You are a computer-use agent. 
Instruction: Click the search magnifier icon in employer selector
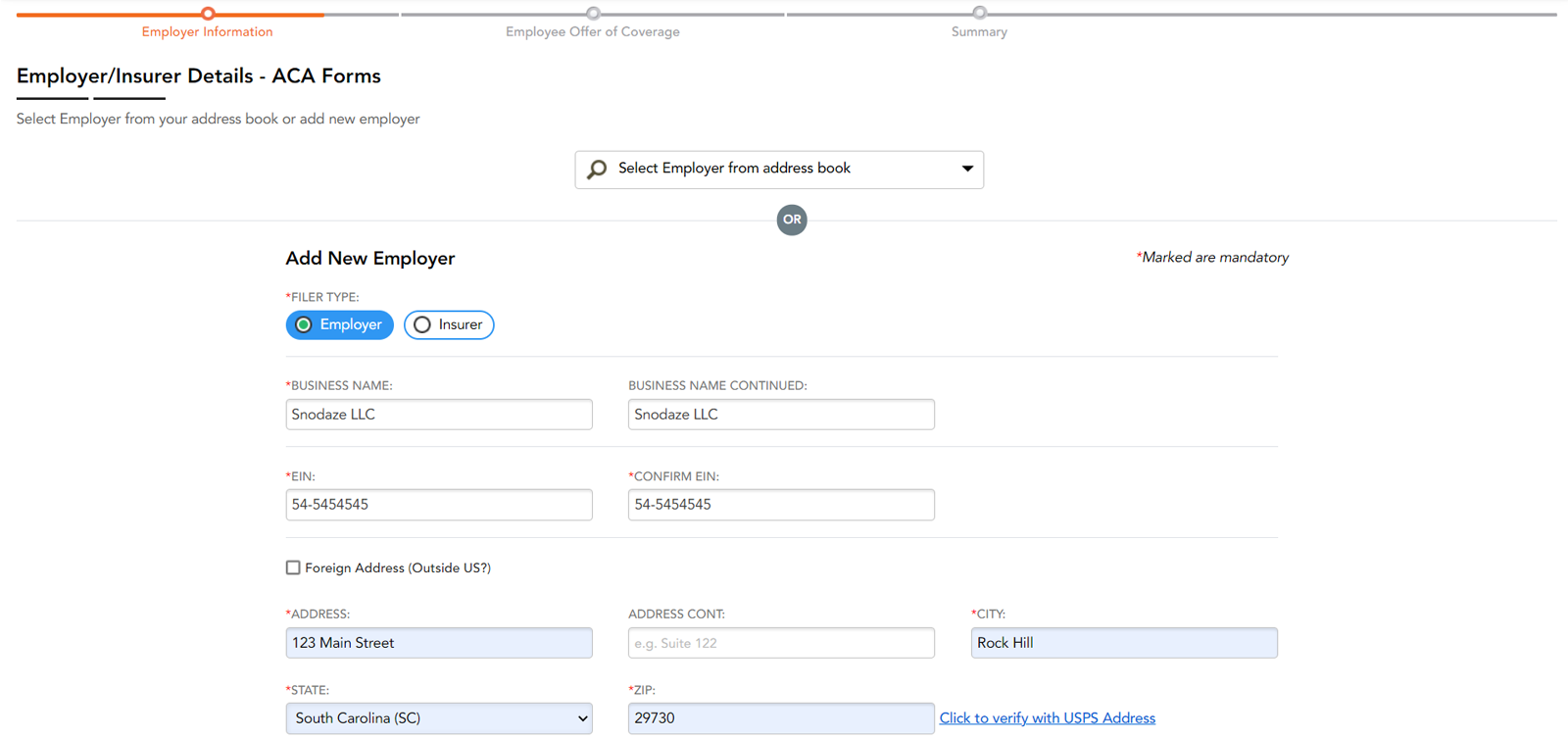597,170
